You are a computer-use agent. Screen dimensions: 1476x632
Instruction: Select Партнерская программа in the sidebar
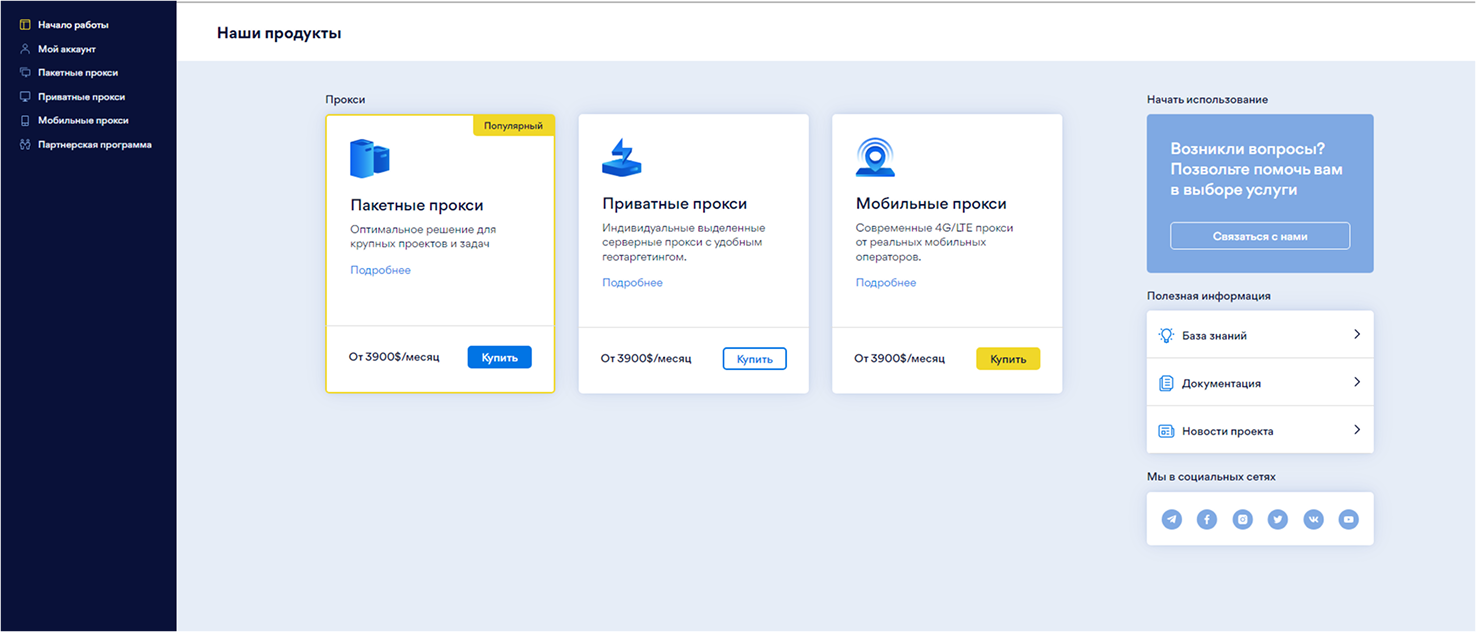point(94,145)
